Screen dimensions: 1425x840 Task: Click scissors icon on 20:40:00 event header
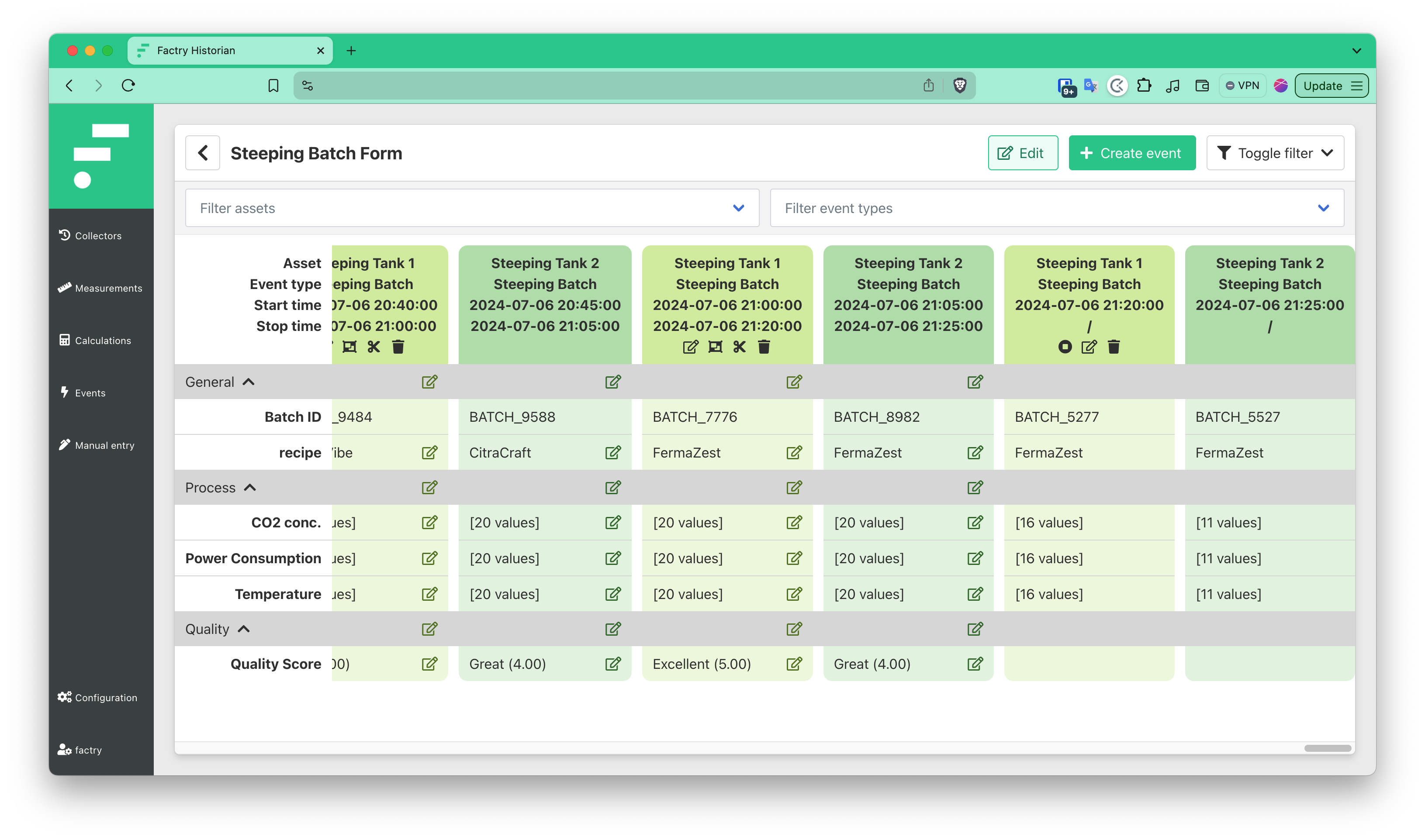click(373, 346)
